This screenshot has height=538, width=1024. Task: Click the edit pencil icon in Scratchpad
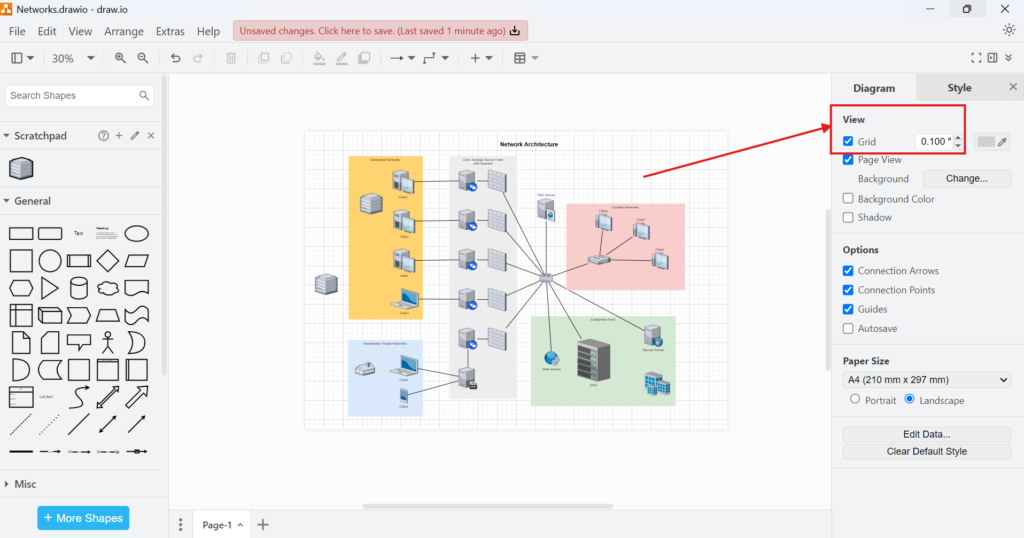[135, 136]
